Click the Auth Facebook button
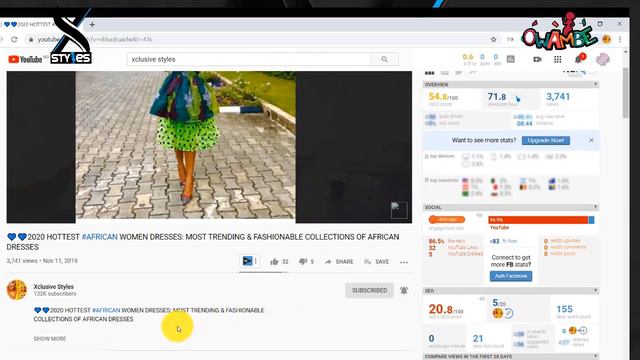This screenshot has height=360, width=640. (511, 276)
